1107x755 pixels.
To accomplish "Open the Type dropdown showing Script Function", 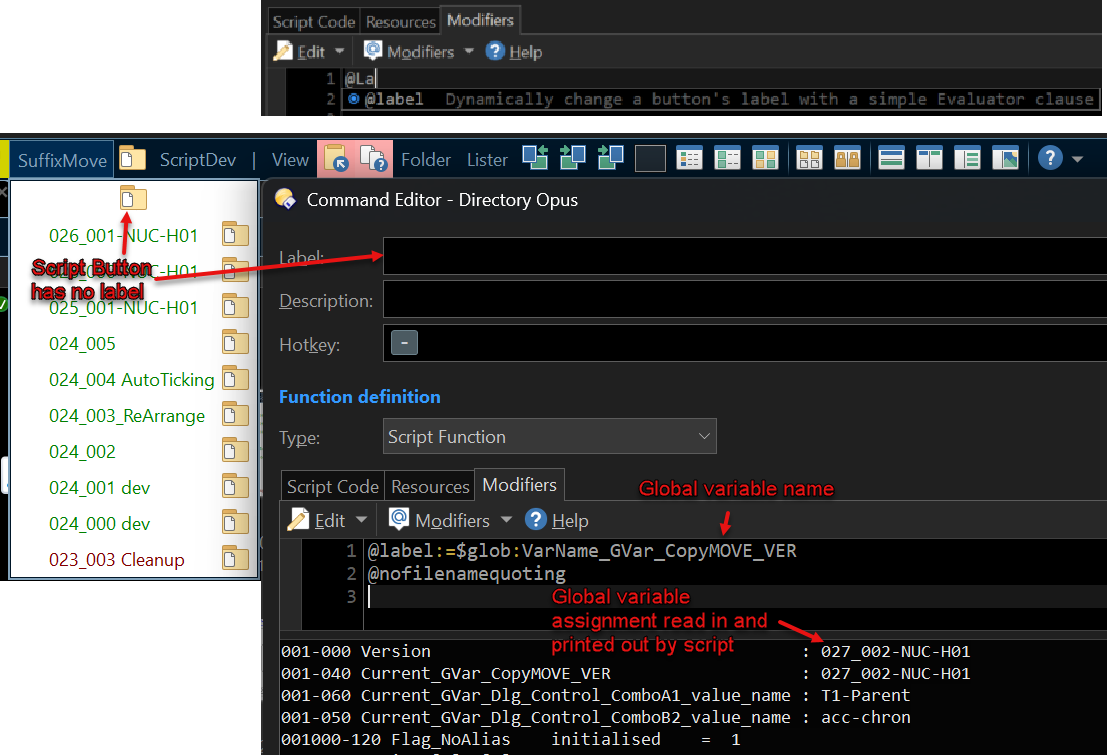I will pos(550,437).
